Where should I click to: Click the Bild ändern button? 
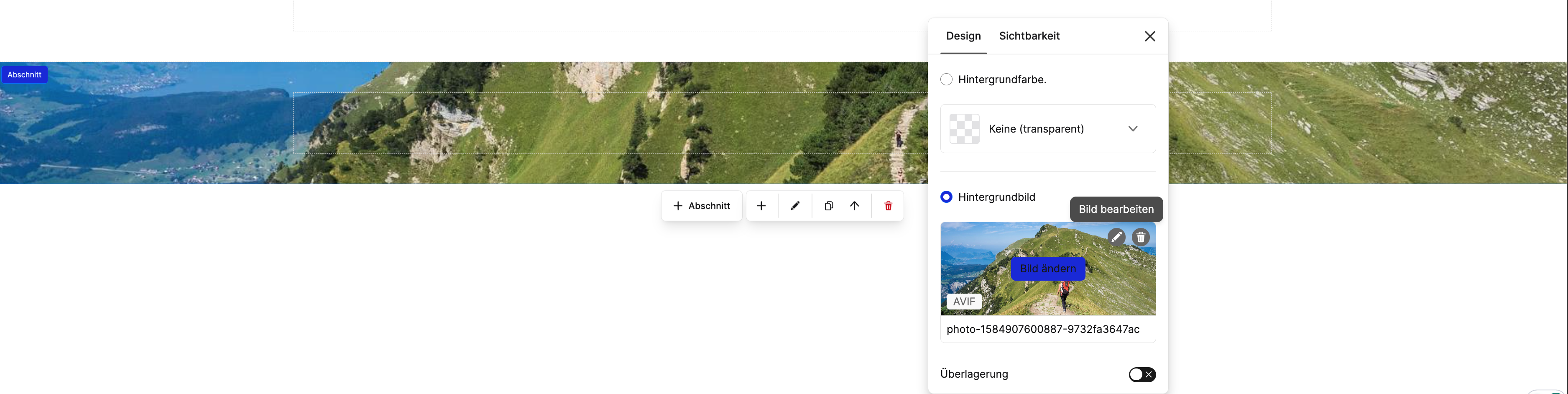(1048, 269)
